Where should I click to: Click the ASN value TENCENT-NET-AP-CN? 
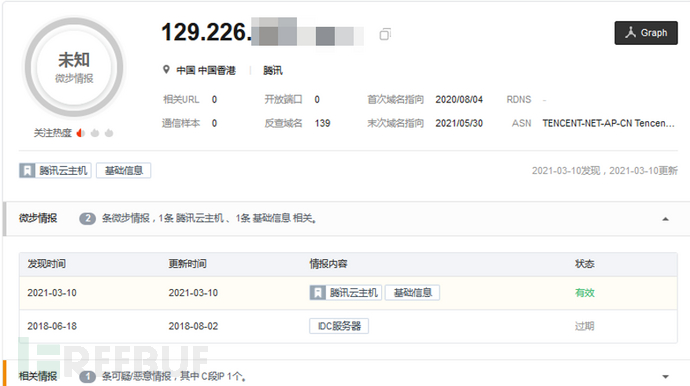(x=609, y=123)
